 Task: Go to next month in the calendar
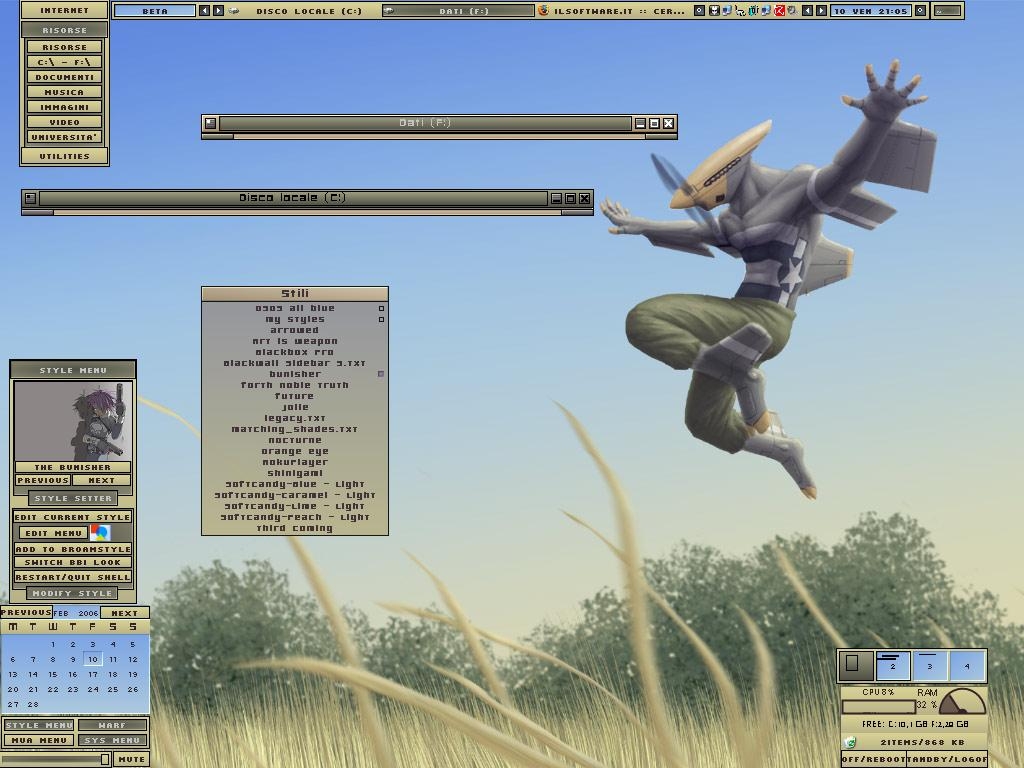pos(124,613)
